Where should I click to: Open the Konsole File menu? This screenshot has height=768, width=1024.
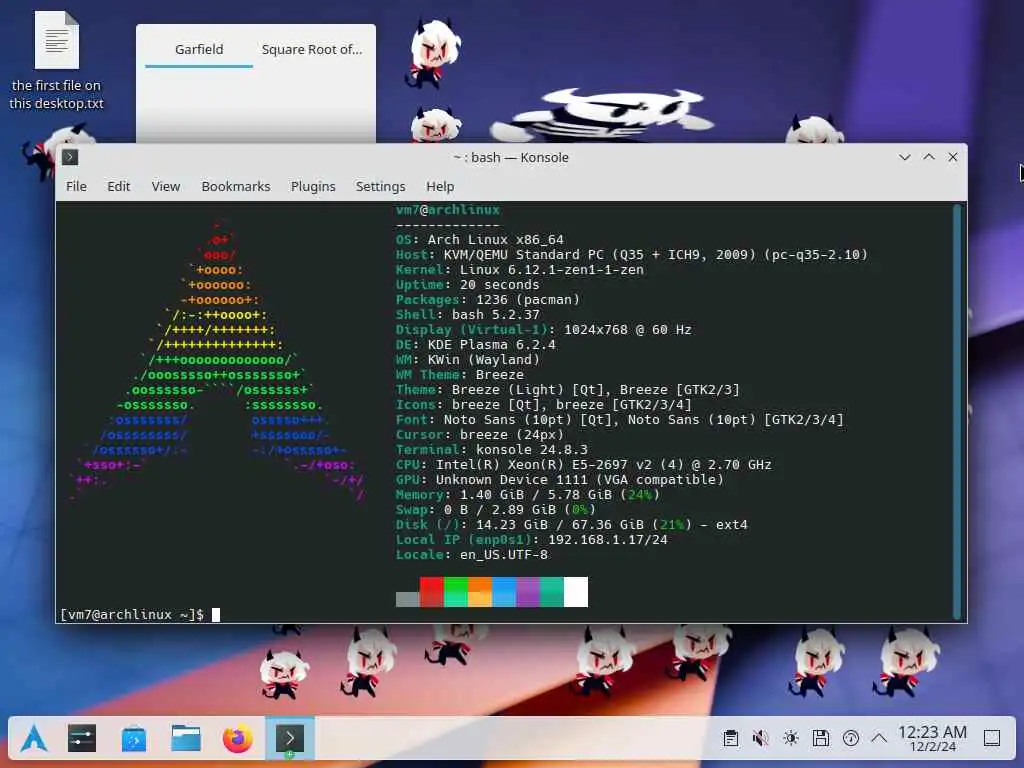[x=76, y=186]
